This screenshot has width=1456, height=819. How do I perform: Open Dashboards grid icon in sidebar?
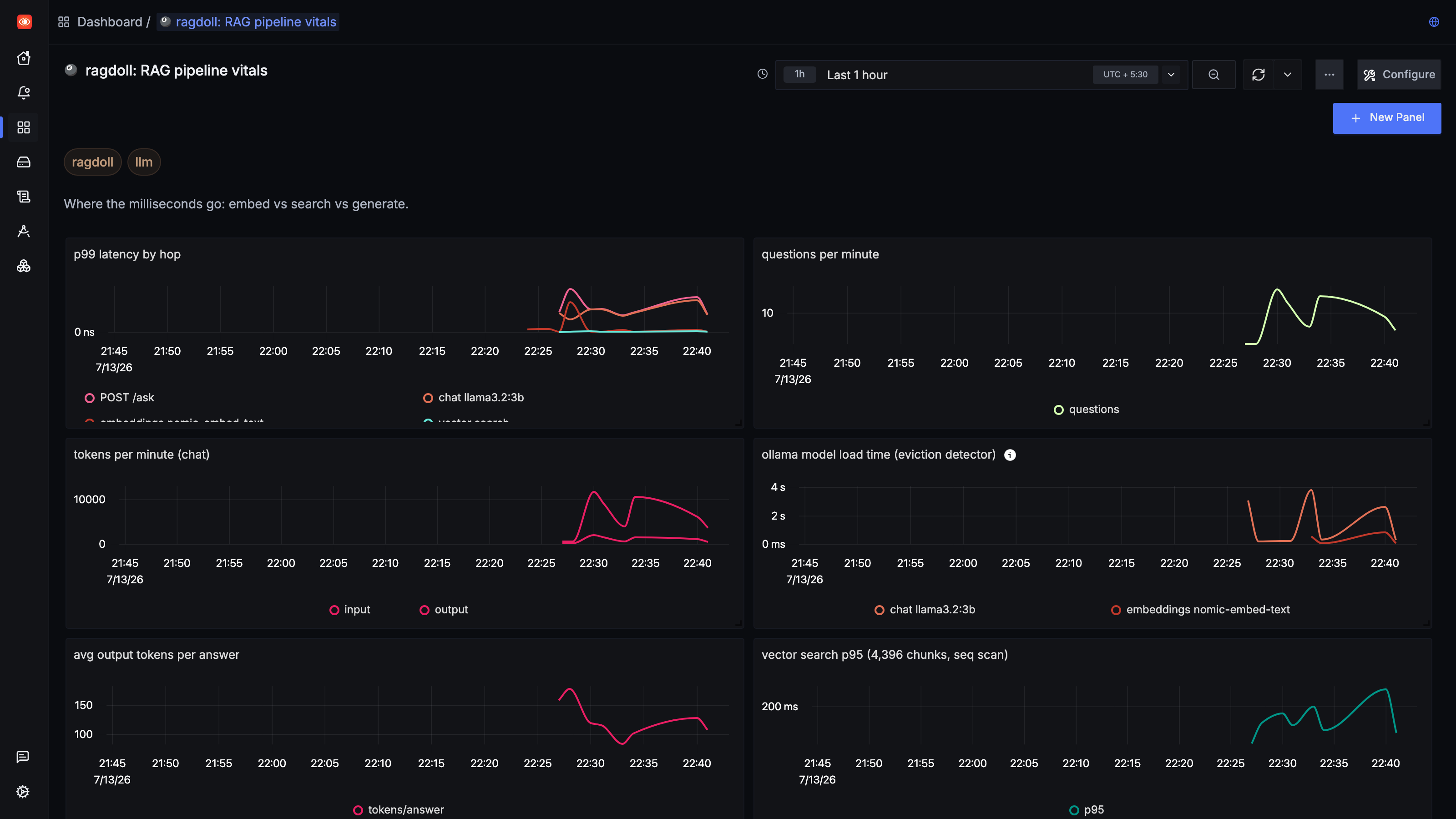pos(24,128)
